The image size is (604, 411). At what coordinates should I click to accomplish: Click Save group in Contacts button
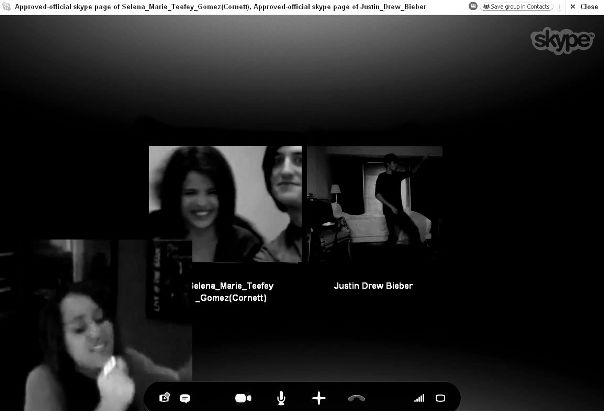point(516,7)
